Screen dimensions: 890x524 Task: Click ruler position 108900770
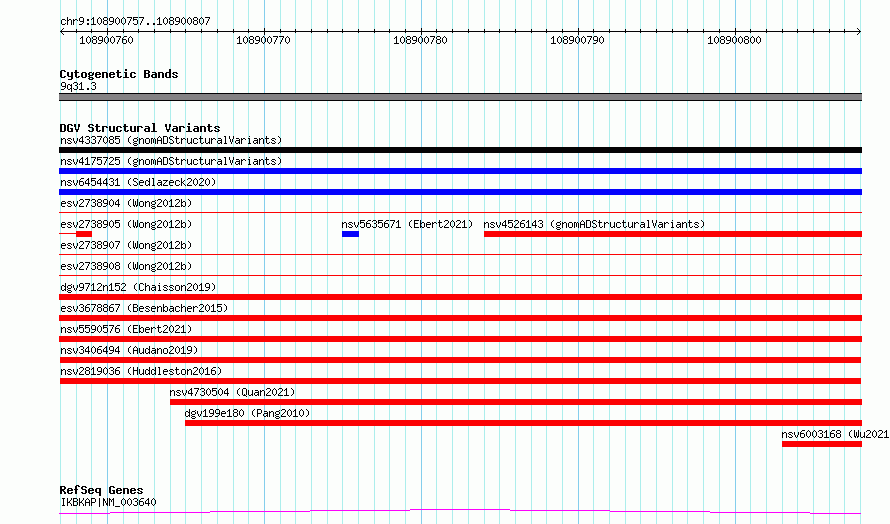point(263,40)
